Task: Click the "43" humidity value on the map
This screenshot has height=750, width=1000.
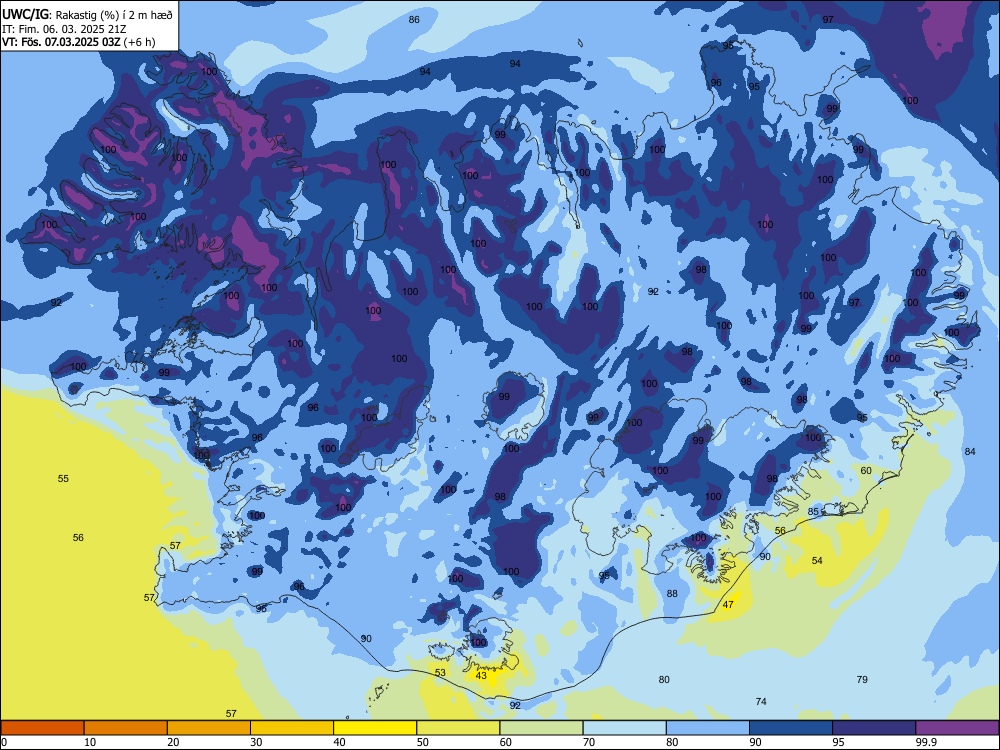Action: tap(482, 675)
